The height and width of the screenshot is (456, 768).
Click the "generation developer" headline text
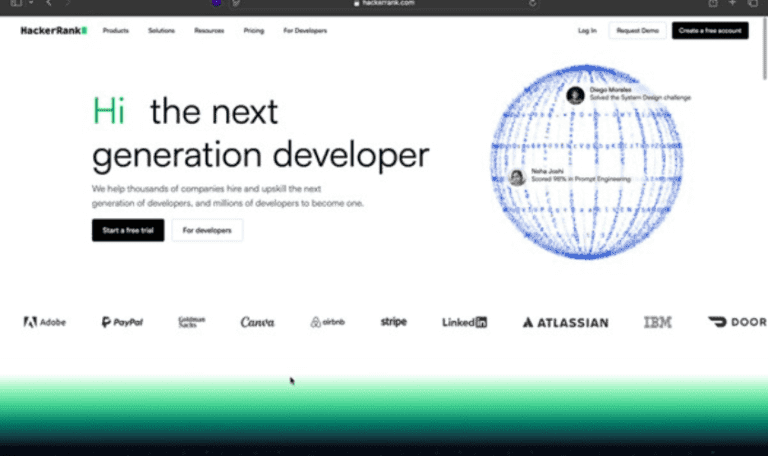pos(261,155)
